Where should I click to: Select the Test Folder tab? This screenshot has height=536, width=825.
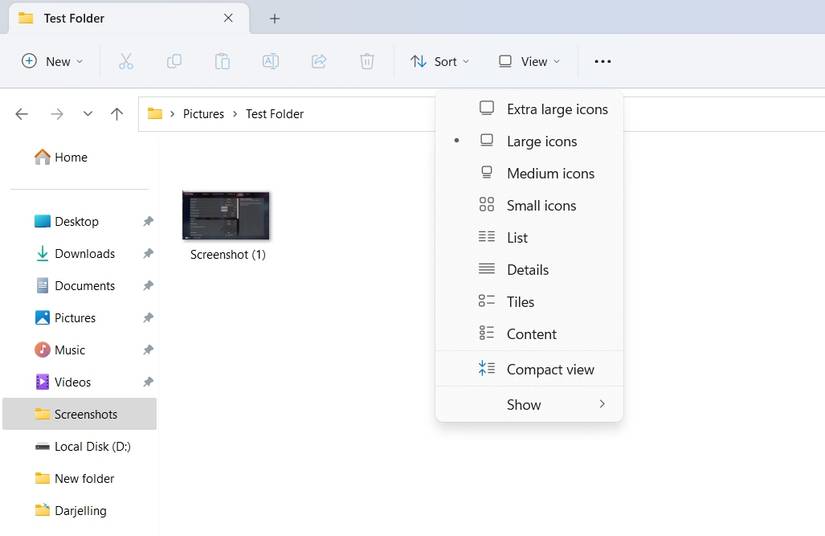pyautogui.click(x=75, y=18)
